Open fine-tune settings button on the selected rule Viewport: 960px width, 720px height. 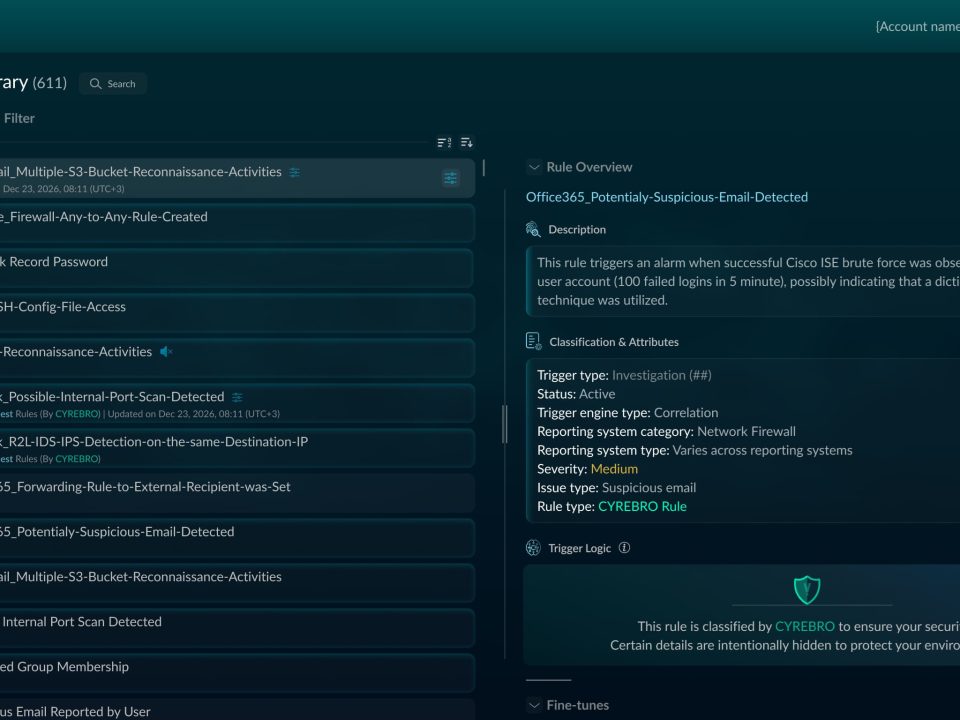pyautogui.click(x=451, y=178)
